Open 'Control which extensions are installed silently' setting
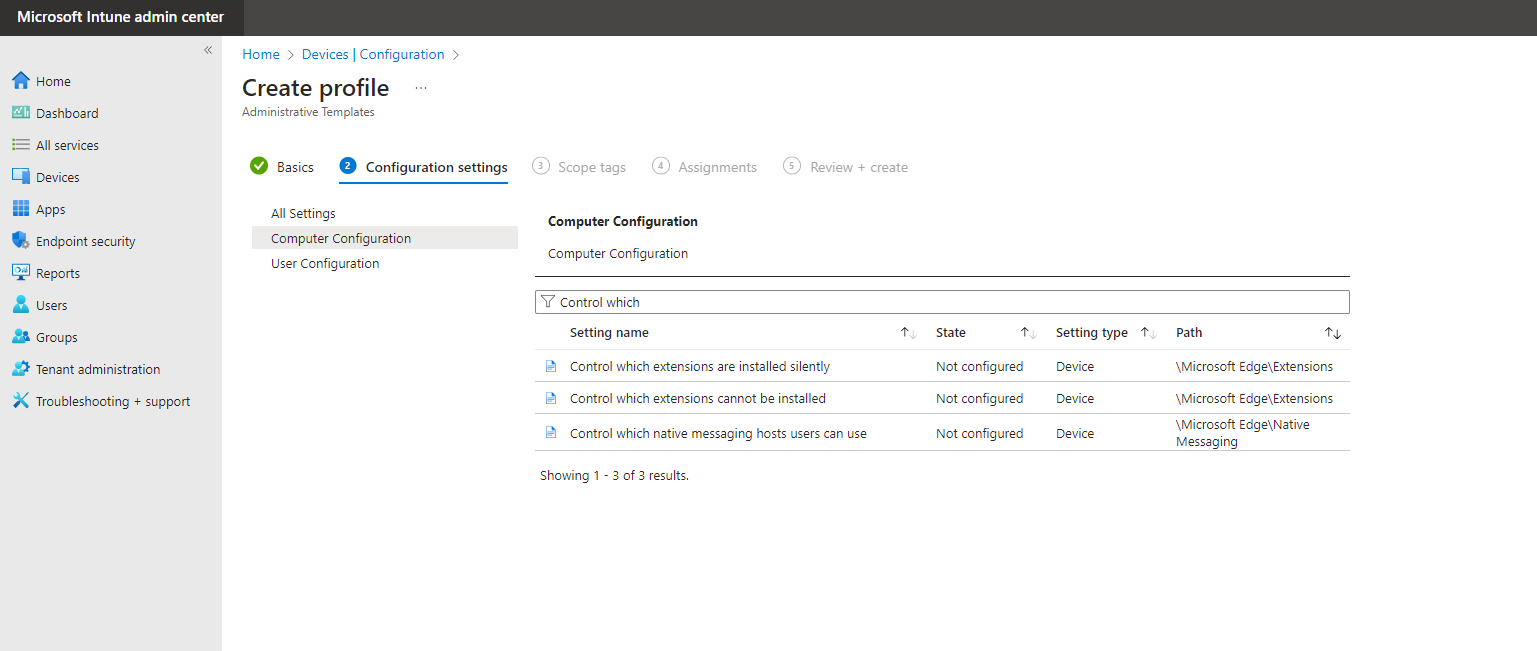Image resolution: width=1537 pixels, height=651 pixels. click(700, 366)
